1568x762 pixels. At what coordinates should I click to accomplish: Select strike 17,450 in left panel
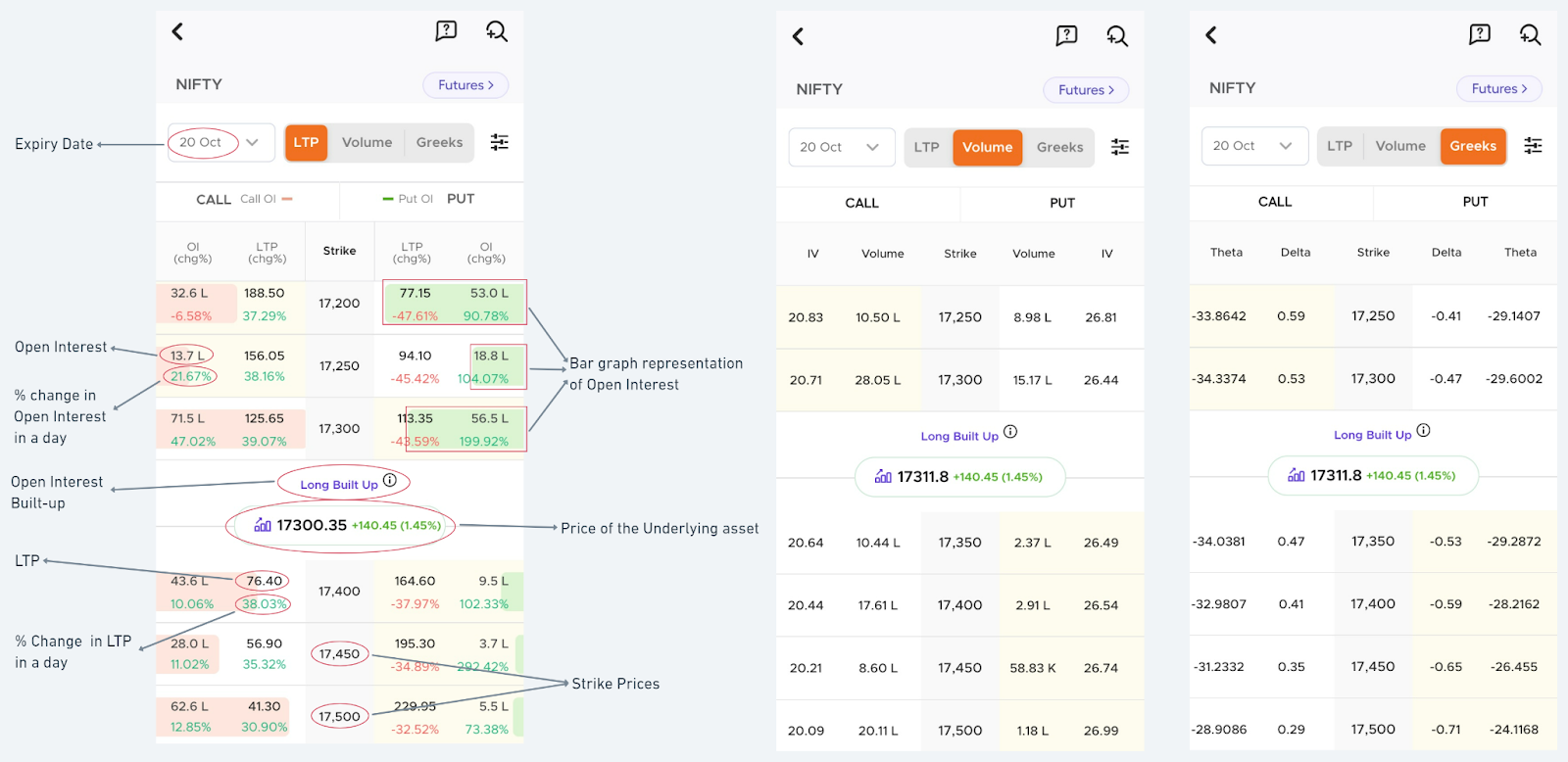pyautogui.click(x=339, y=654)
